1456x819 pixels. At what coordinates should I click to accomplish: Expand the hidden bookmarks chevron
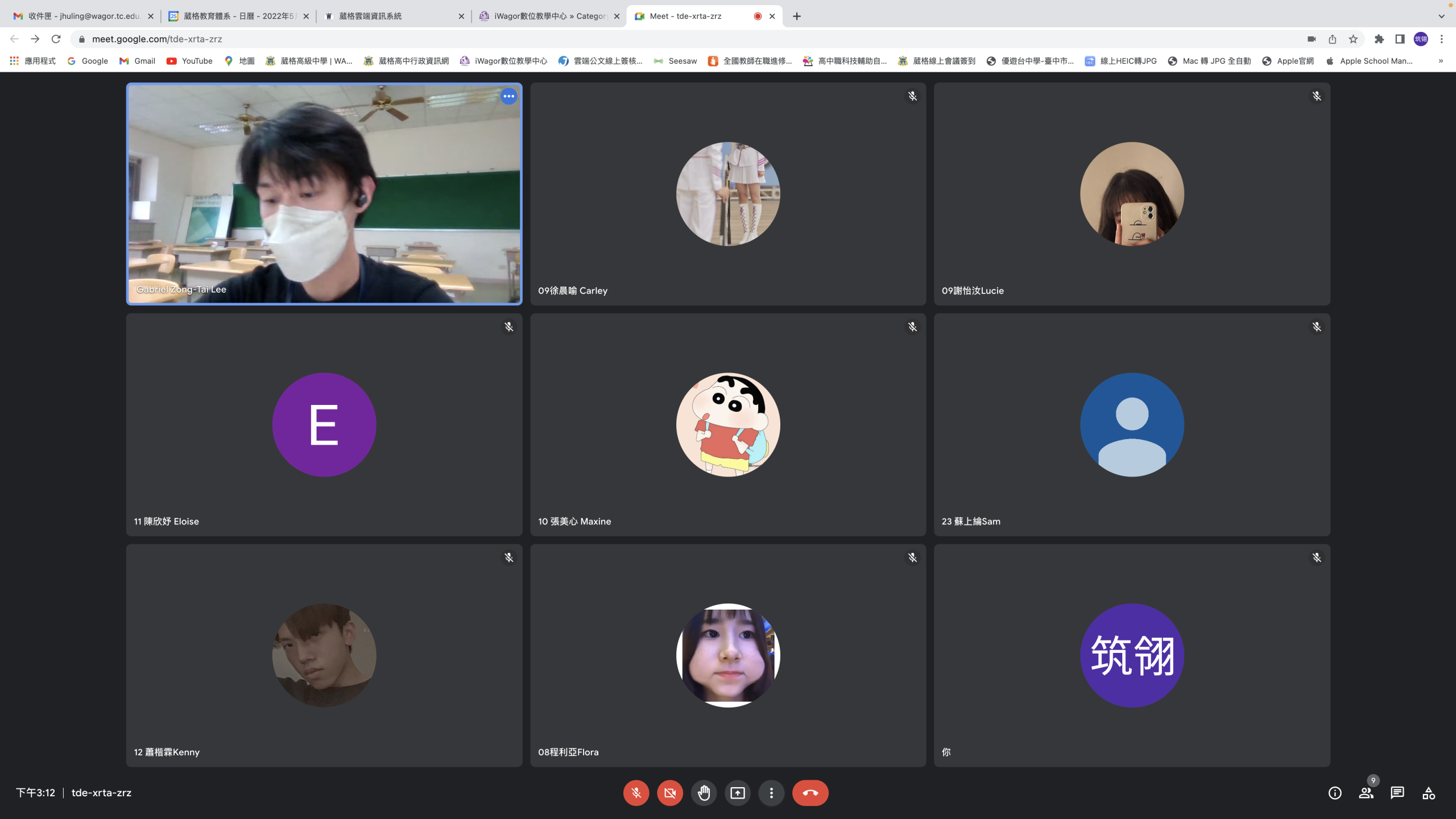point(1441,61)
